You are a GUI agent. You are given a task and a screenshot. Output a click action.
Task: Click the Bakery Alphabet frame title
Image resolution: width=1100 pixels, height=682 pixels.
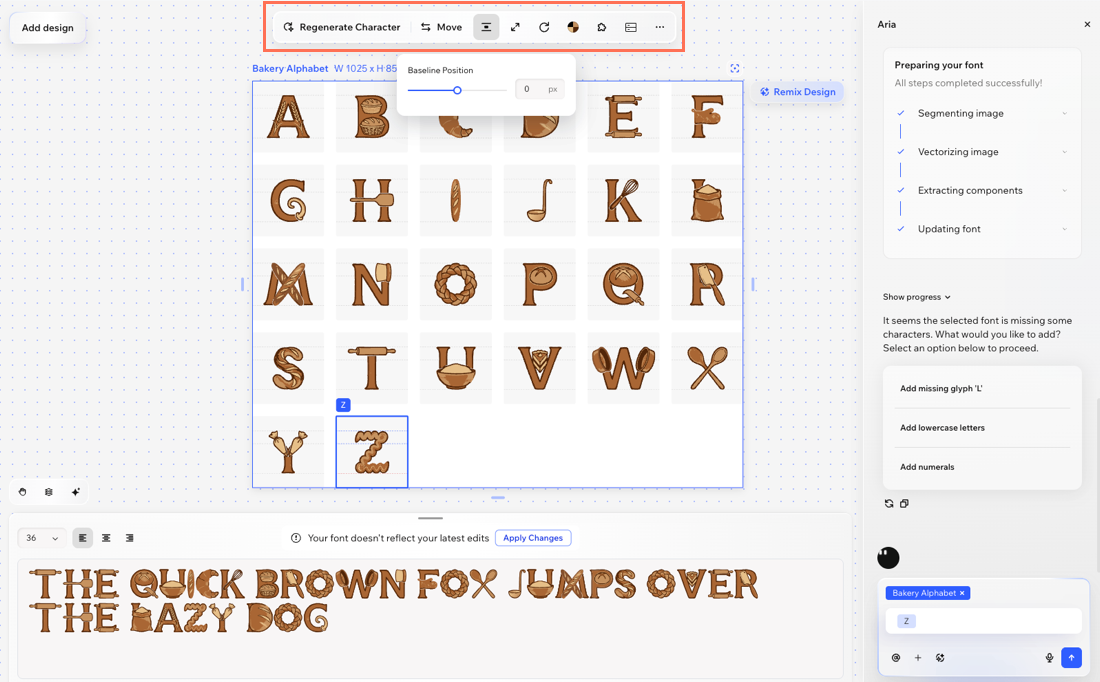click(290, 68)
